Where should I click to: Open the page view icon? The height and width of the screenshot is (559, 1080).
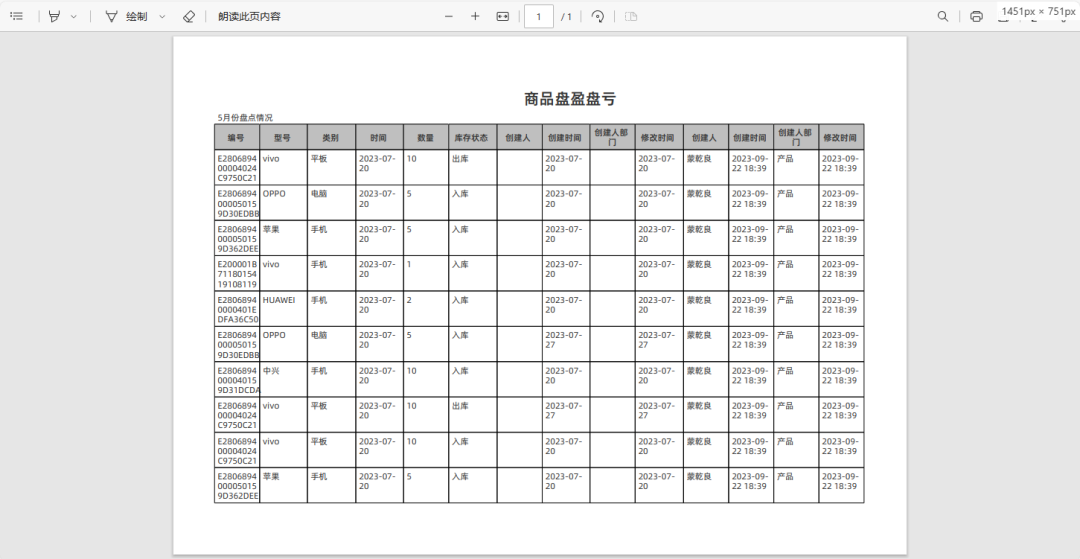[x=631, y=16]
